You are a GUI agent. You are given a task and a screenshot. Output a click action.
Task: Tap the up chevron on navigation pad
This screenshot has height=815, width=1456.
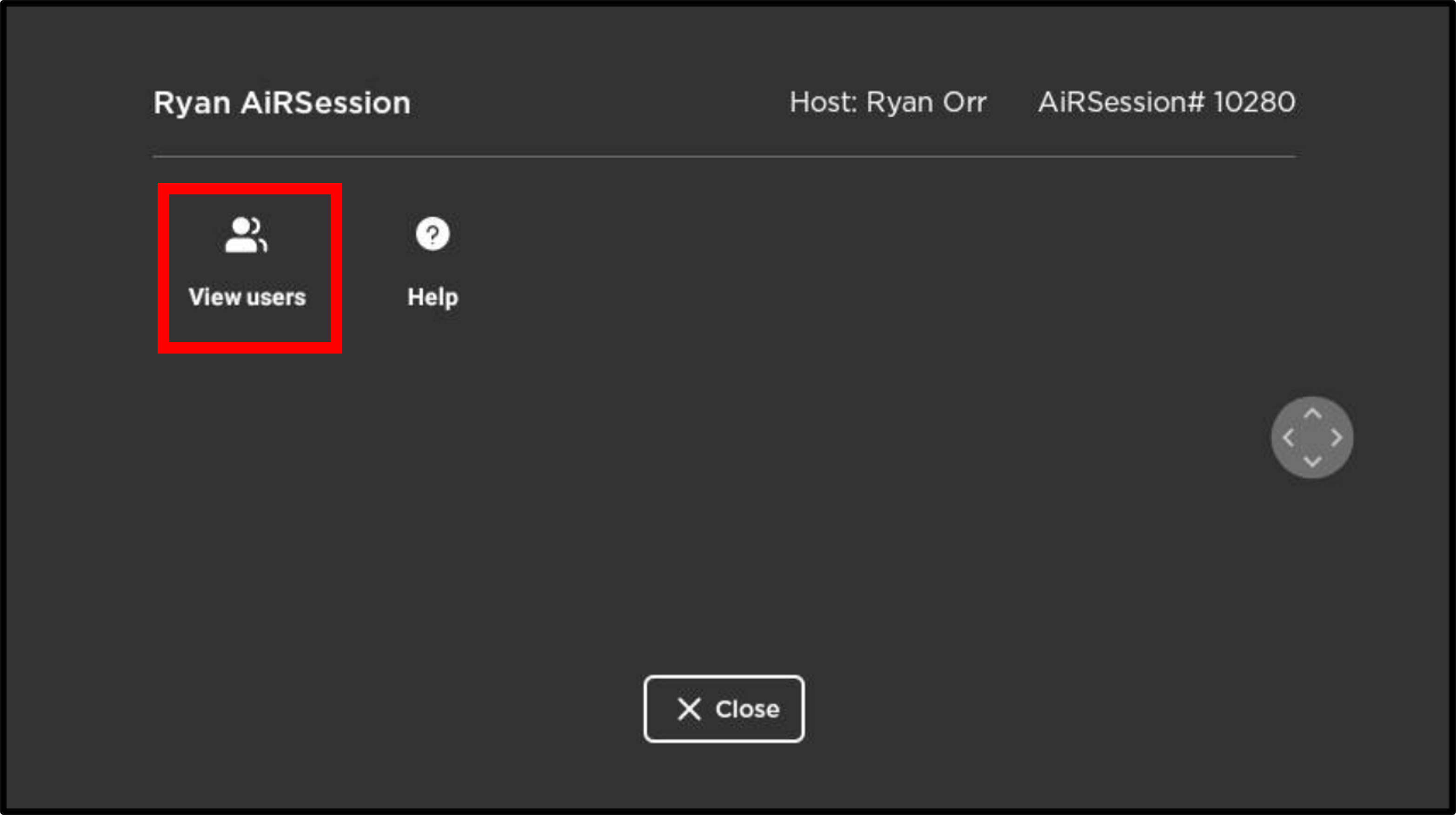[1312, 414]
